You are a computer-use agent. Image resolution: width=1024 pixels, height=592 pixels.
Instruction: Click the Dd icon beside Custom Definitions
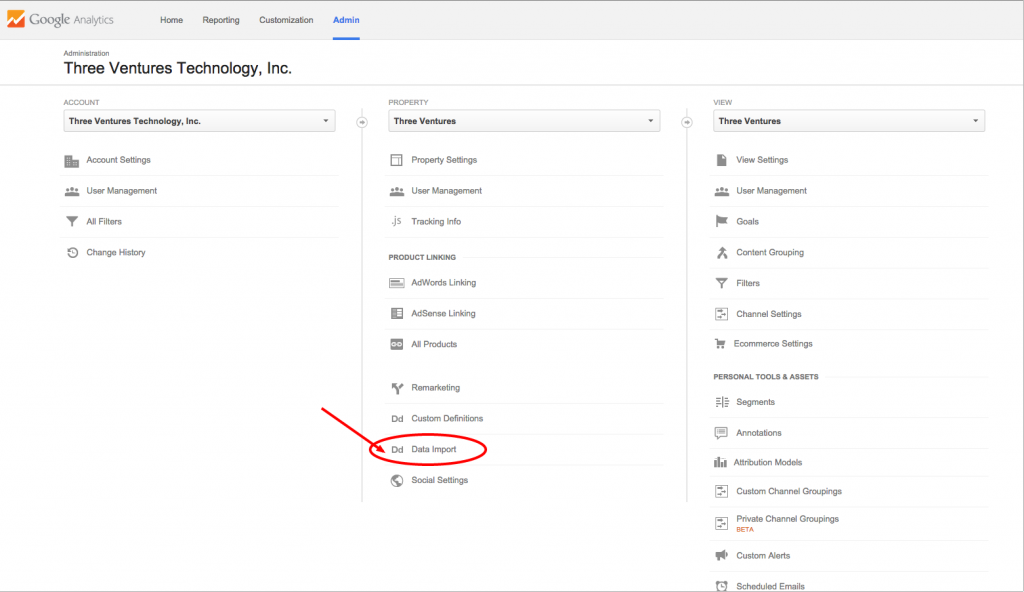pos(397,419)
